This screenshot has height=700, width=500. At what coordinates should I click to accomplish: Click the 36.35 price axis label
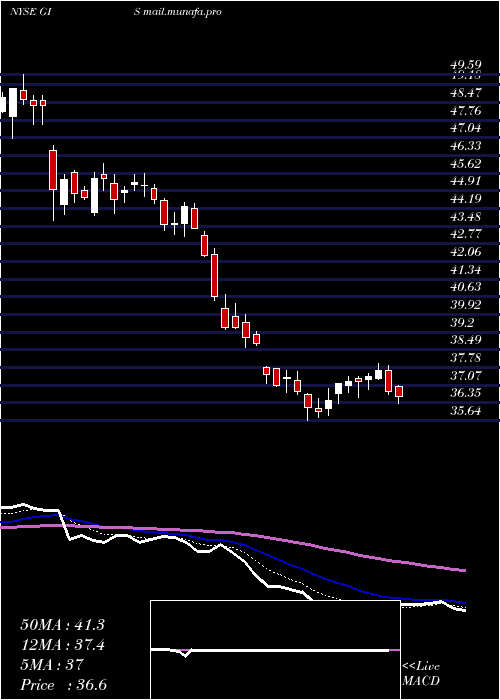click(x=465, y=393)
